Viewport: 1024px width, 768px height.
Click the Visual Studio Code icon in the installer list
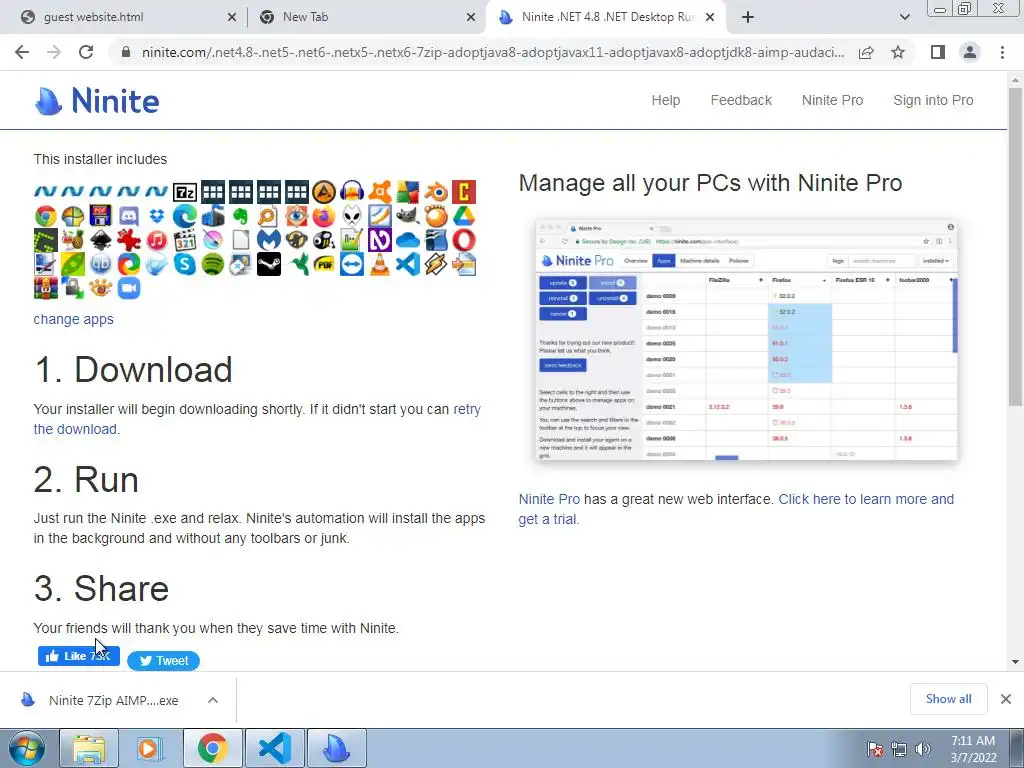408,264
